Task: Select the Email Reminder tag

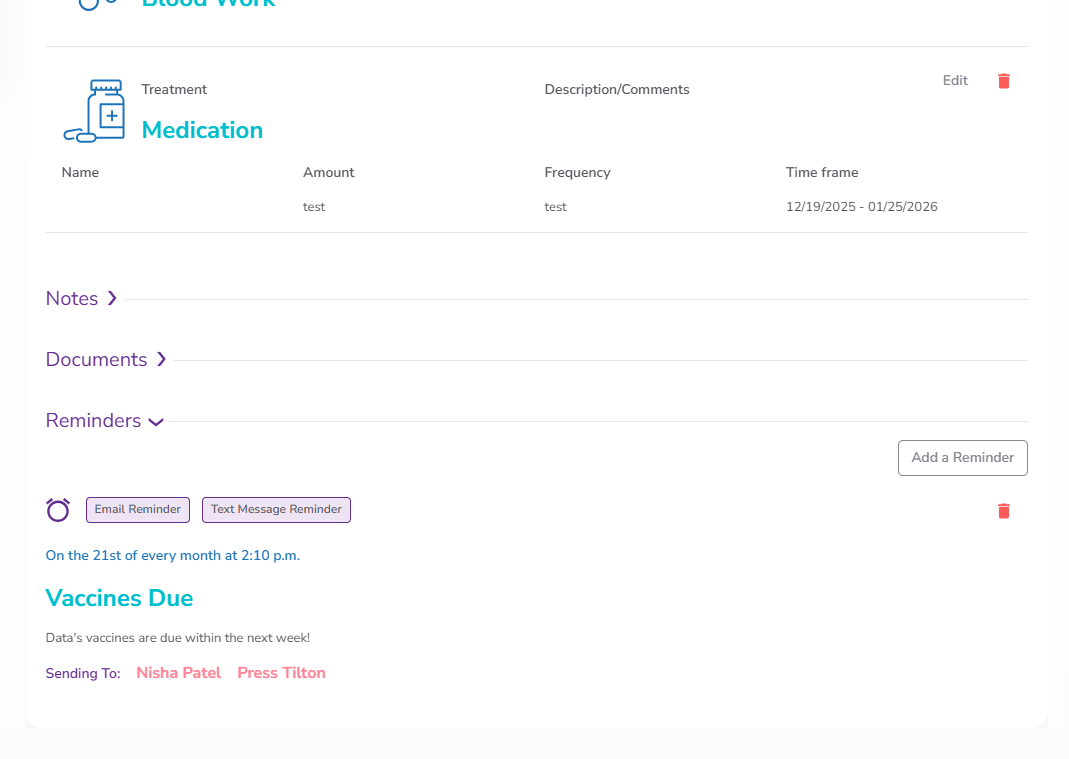Action: 138,510
